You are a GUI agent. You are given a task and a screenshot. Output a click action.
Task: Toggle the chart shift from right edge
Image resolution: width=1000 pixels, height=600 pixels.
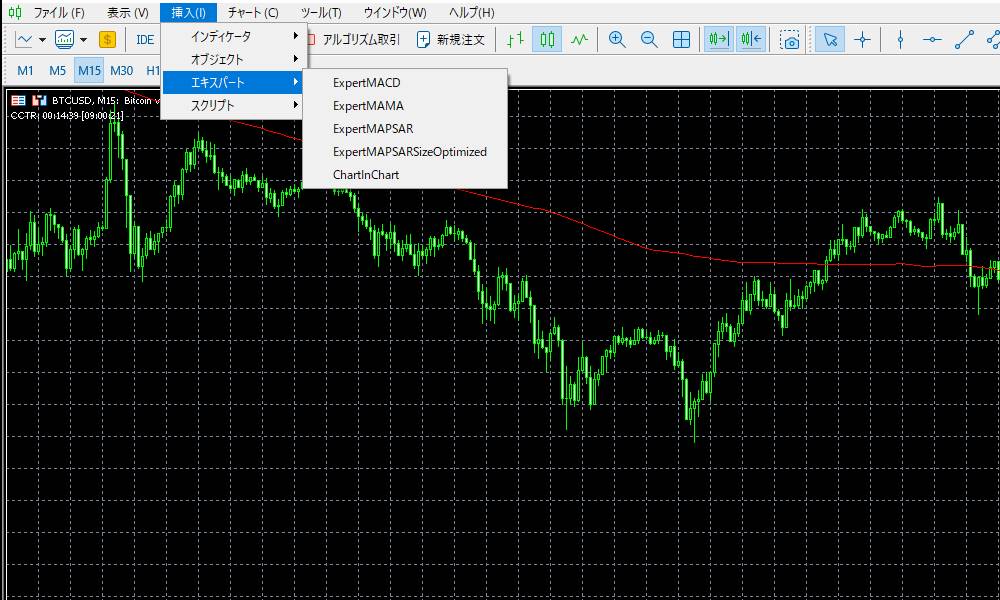click(751, 40)
